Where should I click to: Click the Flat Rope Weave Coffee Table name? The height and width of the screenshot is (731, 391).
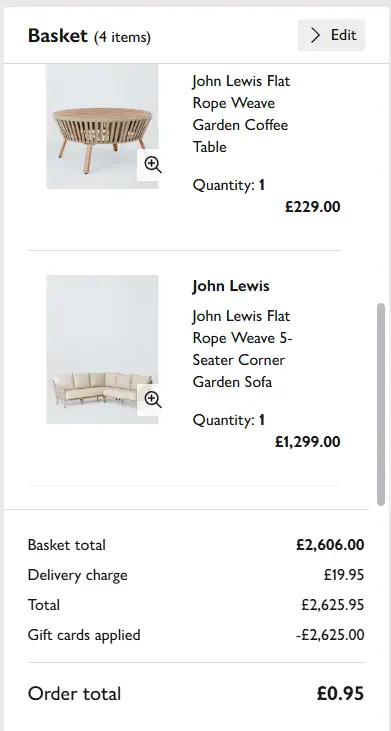pyautogui.click(x=241, y=114)
